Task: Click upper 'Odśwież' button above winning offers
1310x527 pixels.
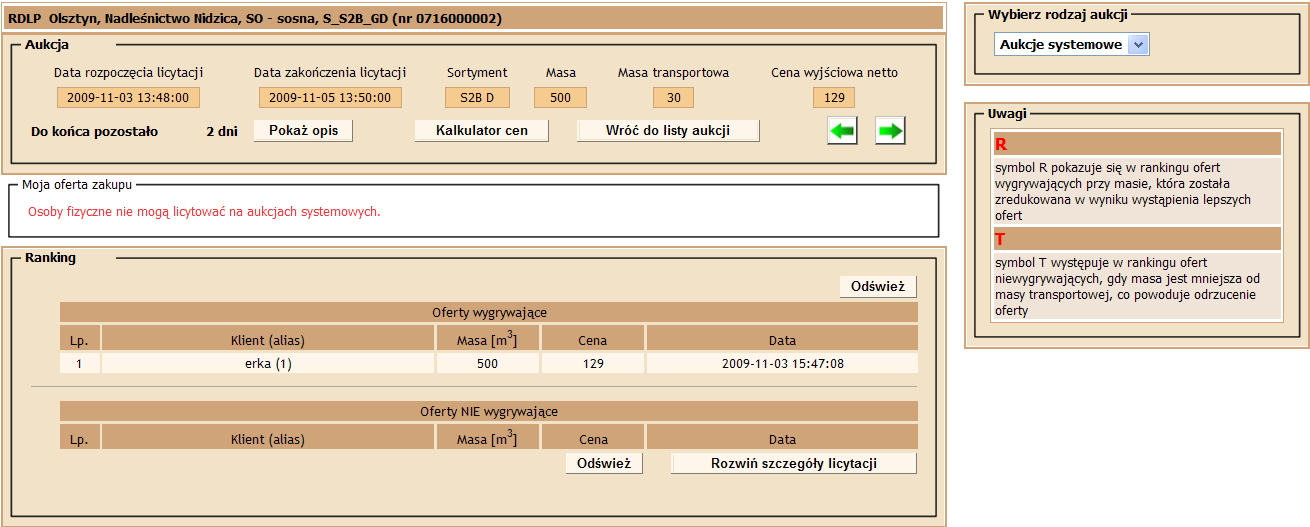Action: tap(878, 287)
